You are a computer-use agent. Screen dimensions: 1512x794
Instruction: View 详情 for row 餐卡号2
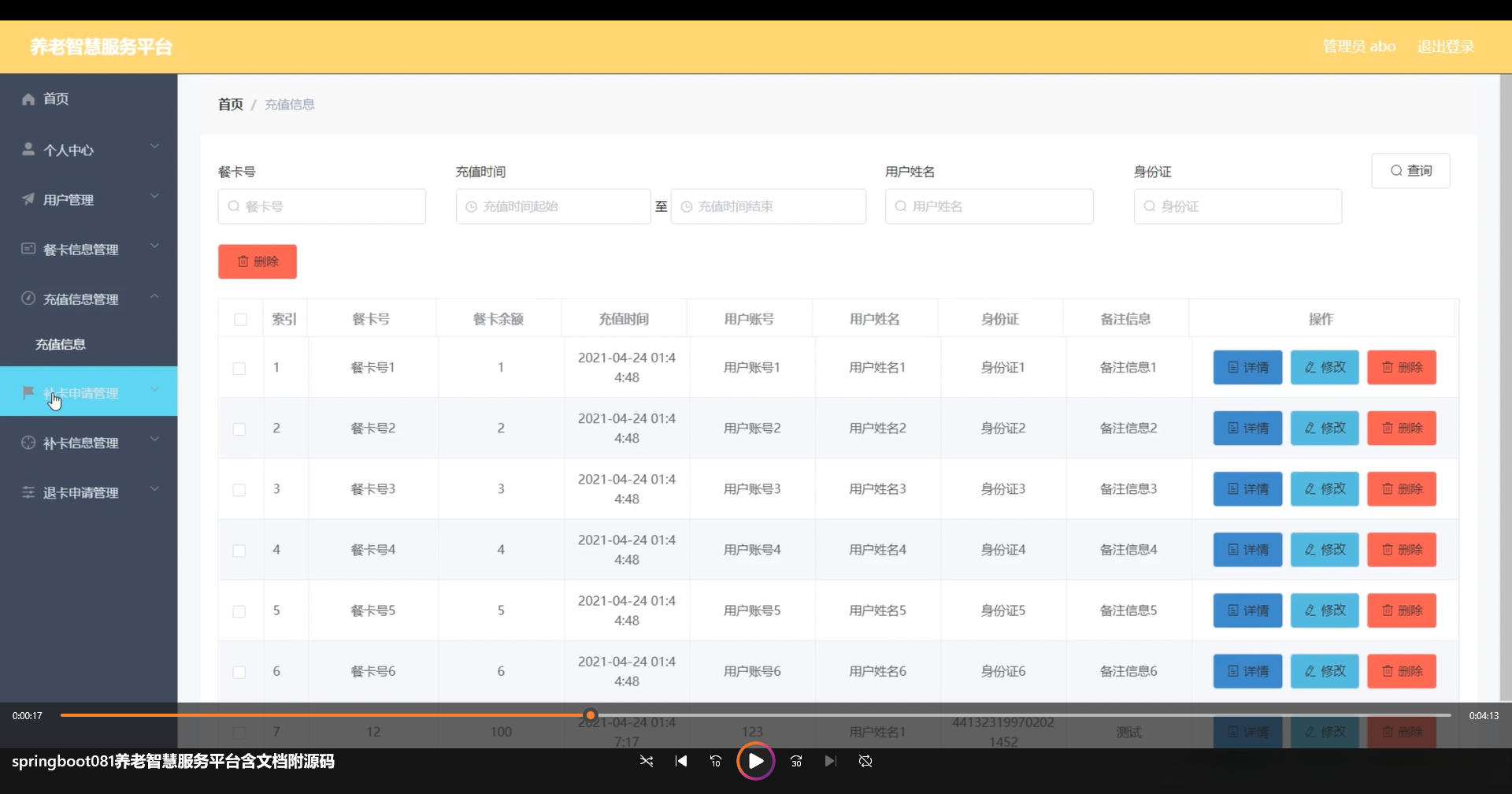1247,428
